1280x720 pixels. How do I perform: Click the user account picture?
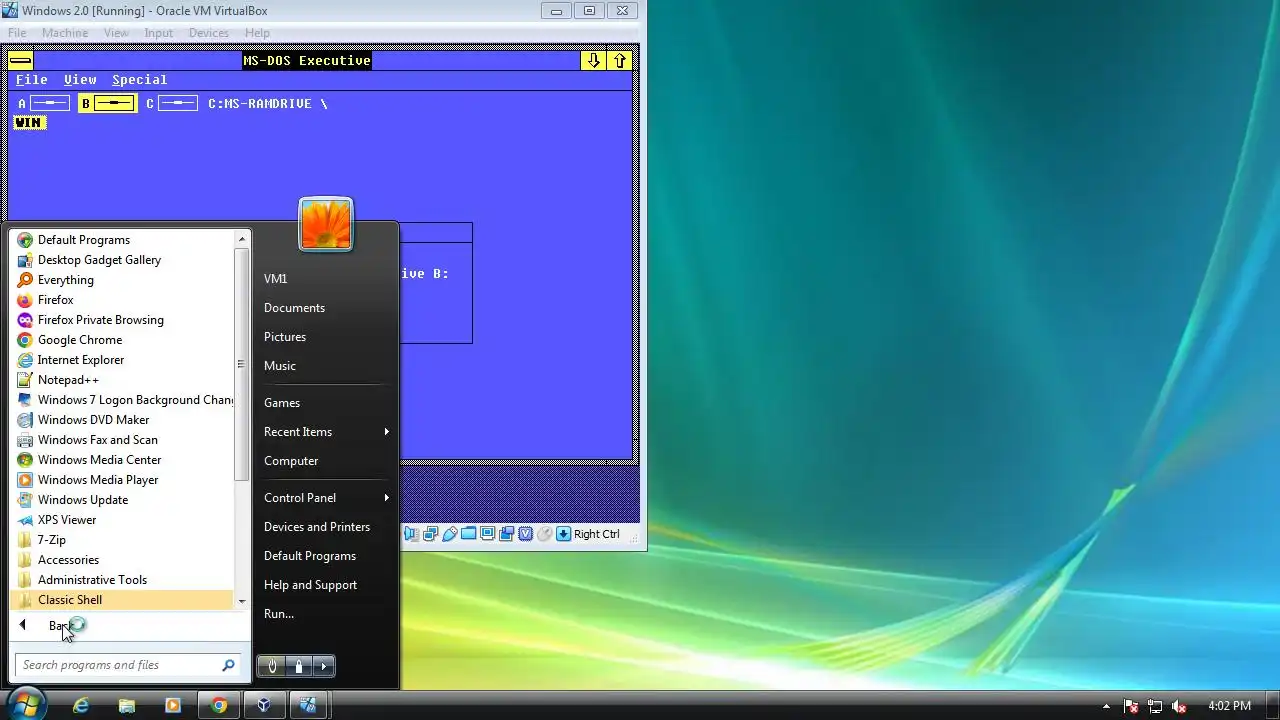326,223
